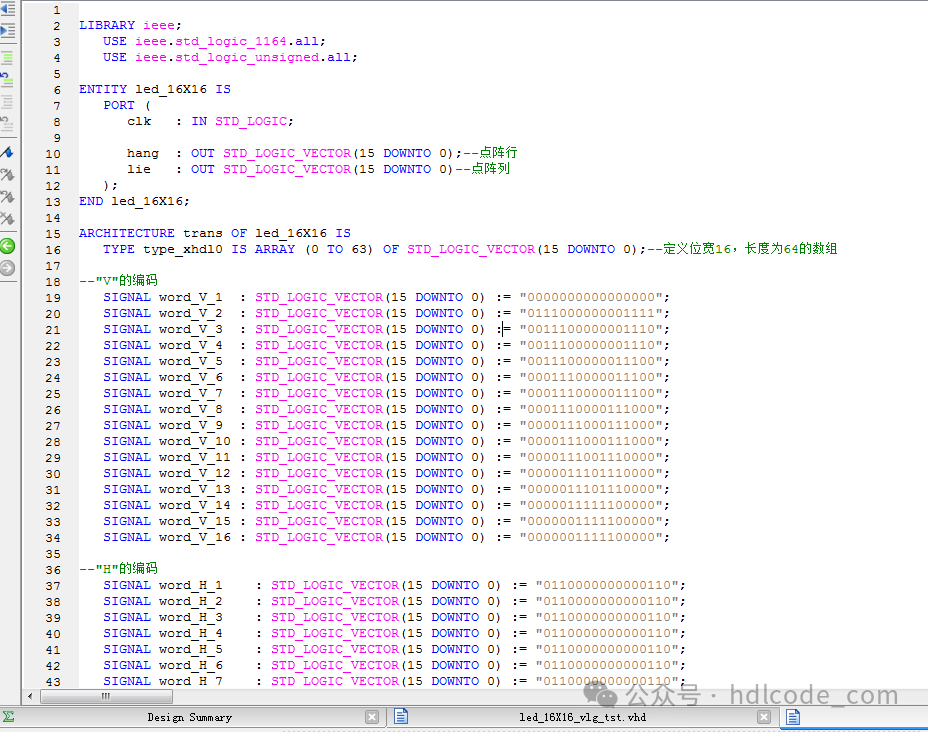Image resolution: width=928 pixels, height=732 pixels.
Task: Click 'type_xhdl0' type name
Action: pos(183,249)
